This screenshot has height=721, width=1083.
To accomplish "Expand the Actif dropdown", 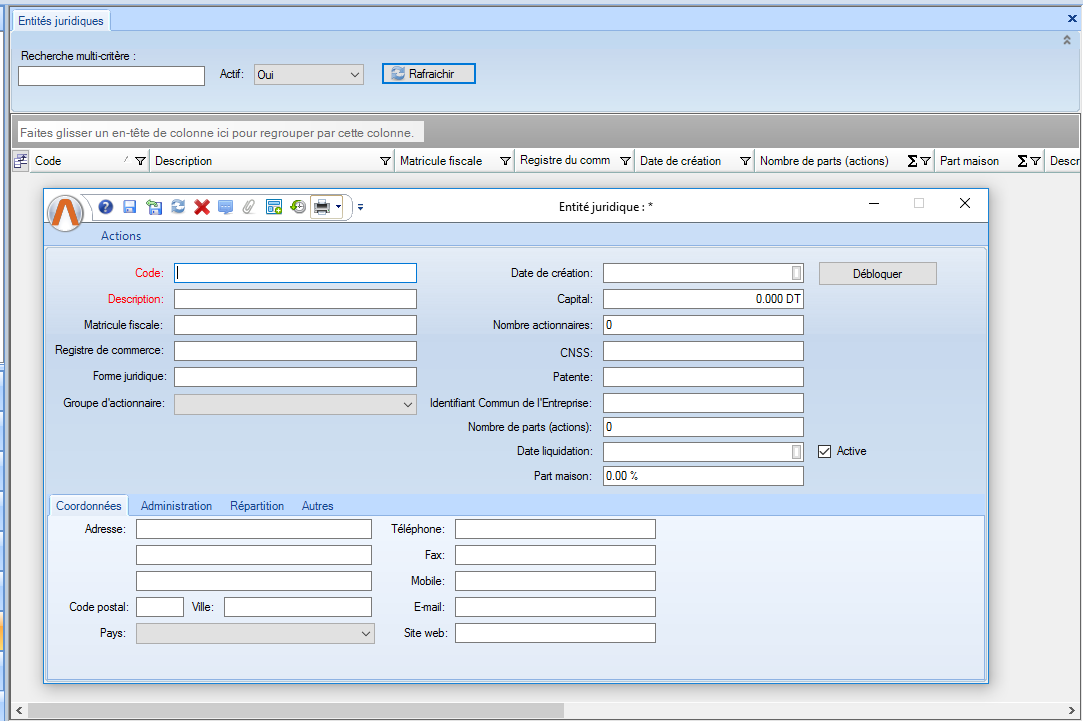I will [355, 74].
